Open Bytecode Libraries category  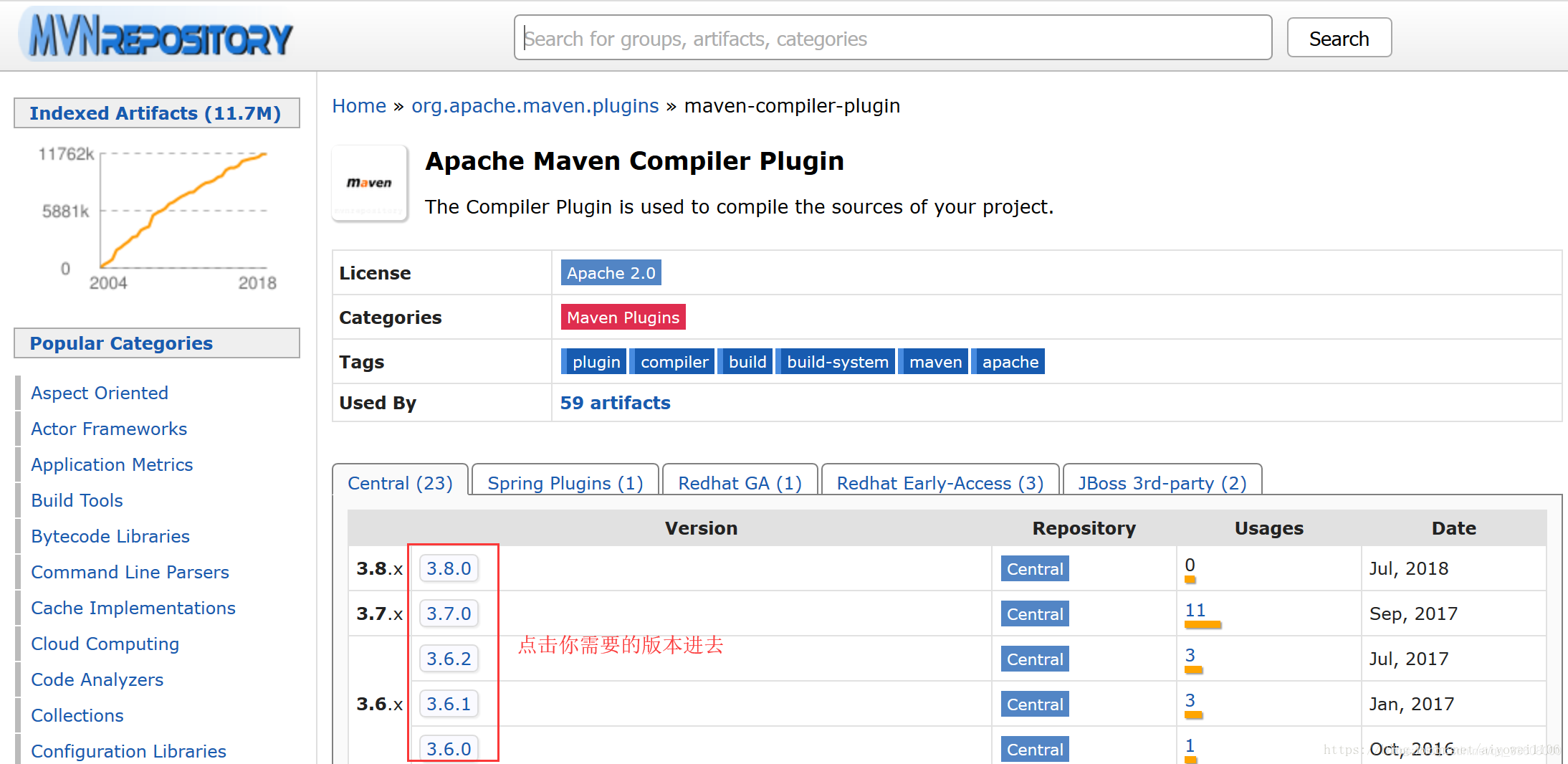pyautogui.click(x=110, y=536)
